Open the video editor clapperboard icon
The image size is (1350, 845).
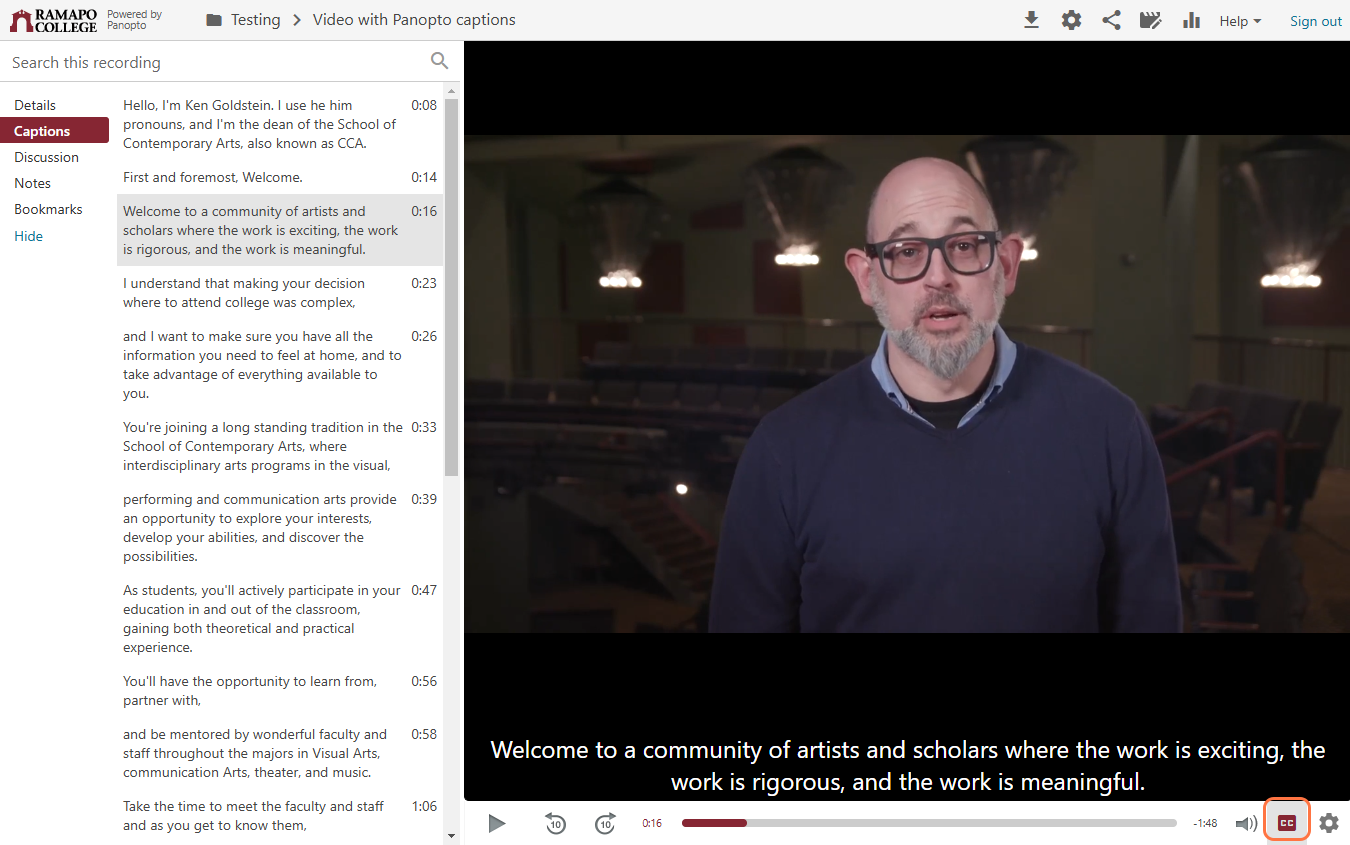click(x=1150, y=20)
